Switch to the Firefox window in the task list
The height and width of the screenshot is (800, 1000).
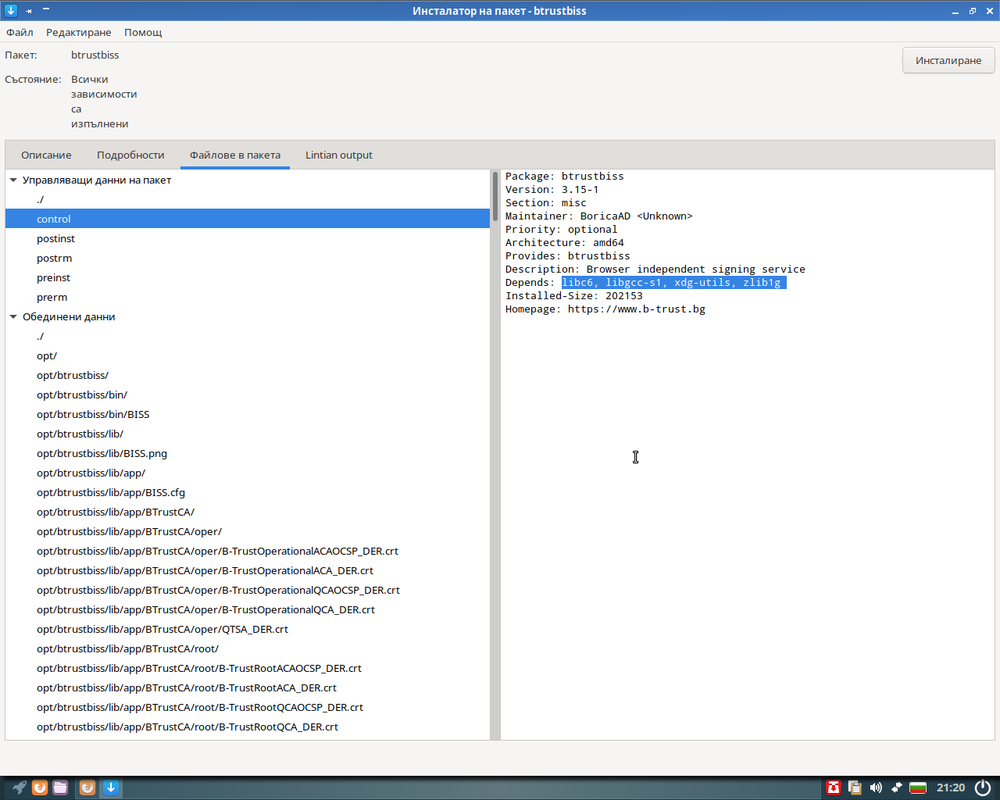click(x=87, y=787)
